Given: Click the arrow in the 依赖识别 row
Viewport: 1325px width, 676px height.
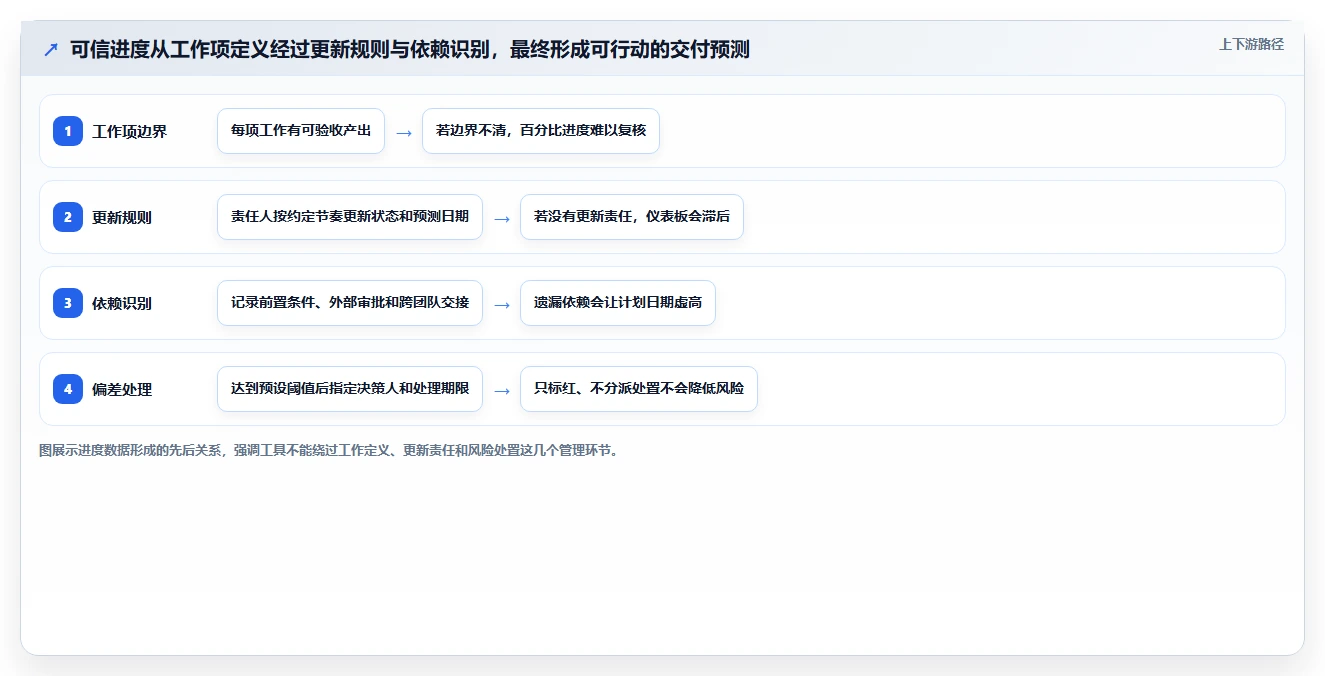Looking at the screenshot, I should coord(502,304).
